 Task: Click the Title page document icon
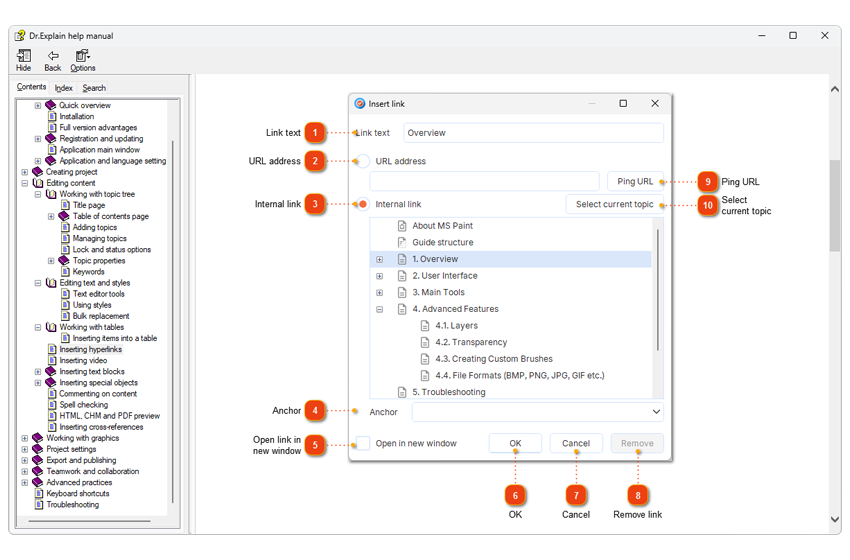tap(65, 205)
